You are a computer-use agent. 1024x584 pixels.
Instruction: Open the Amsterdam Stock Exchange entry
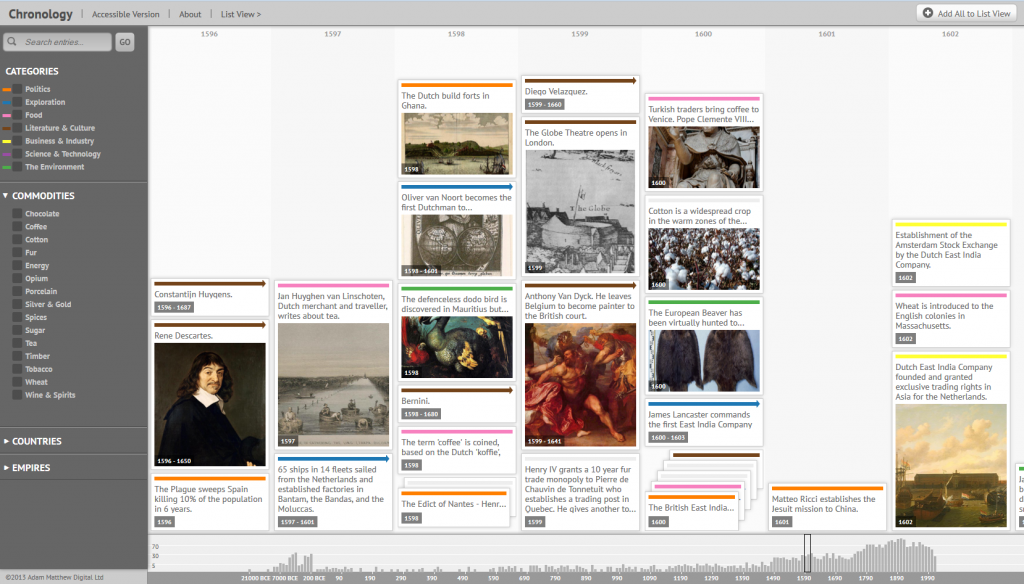[x=951, y=253]
